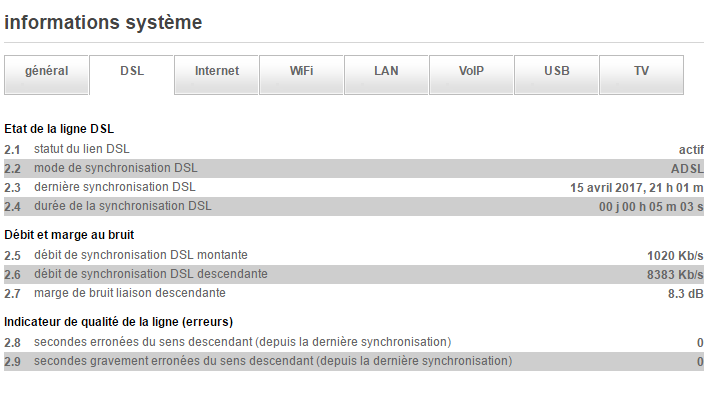
Task: Open the LAN tab
Action: tap(386, 72)
